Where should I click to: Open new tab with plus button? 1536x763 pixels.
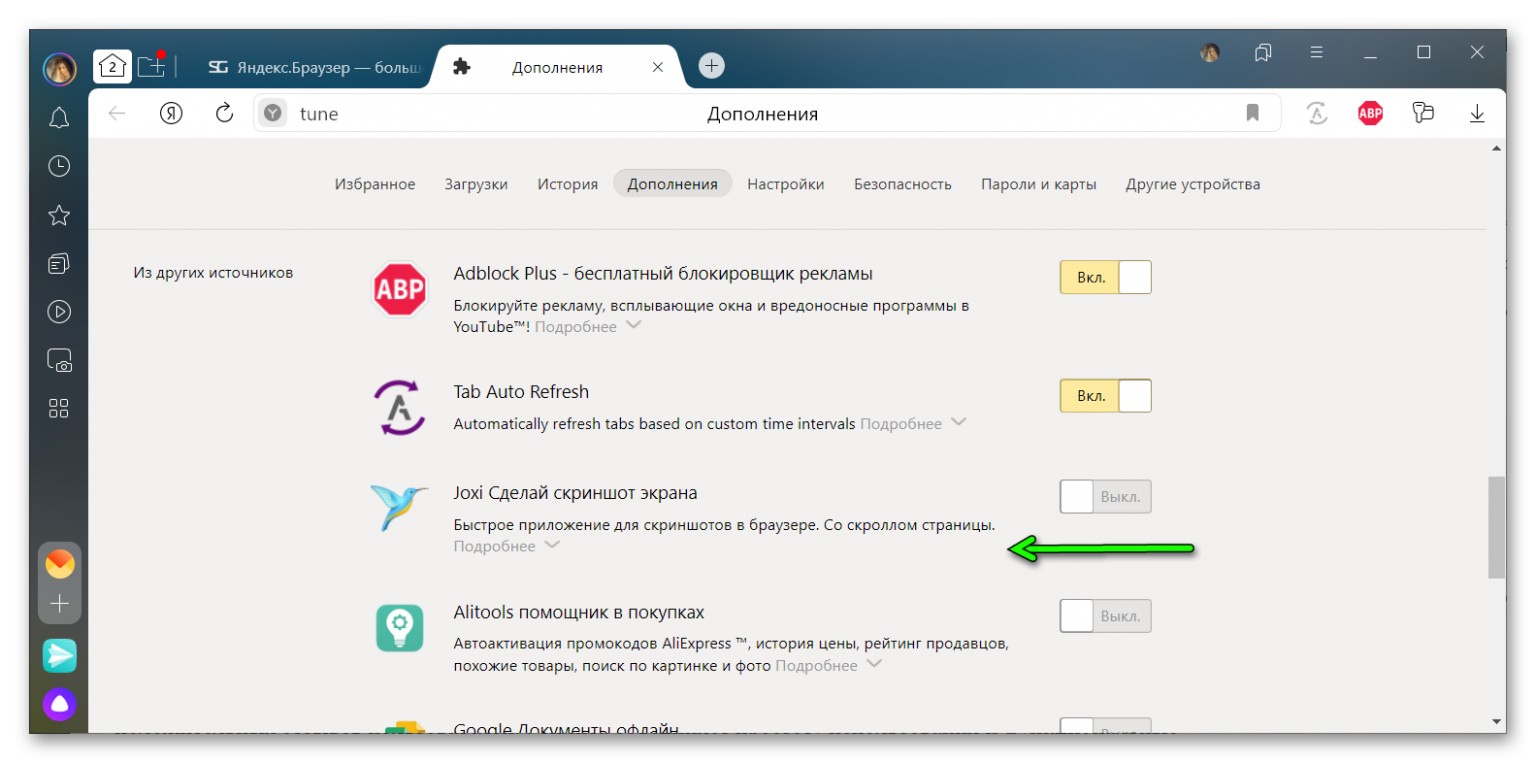coord(711,66)
